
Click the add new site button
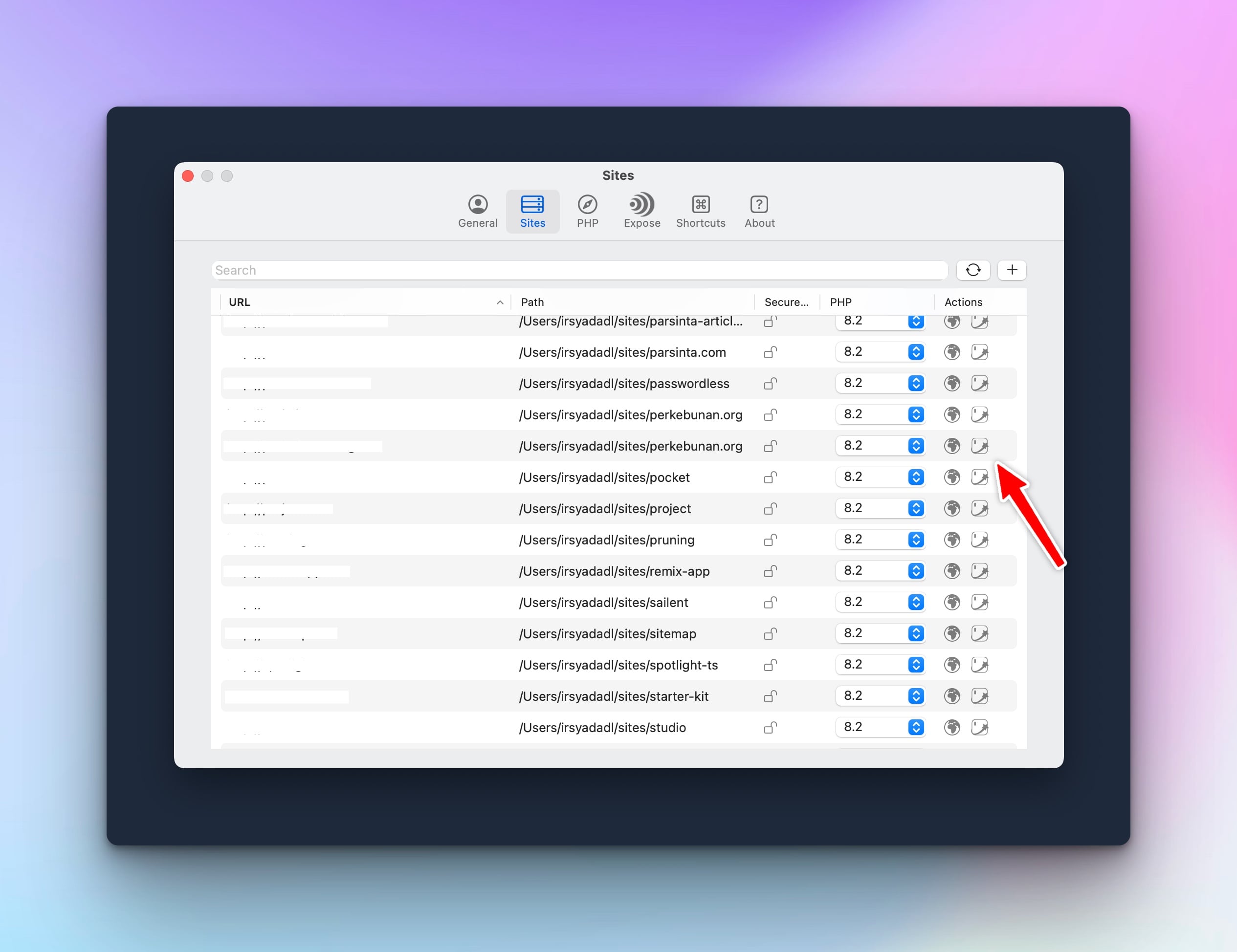(x=1012, y=270)
